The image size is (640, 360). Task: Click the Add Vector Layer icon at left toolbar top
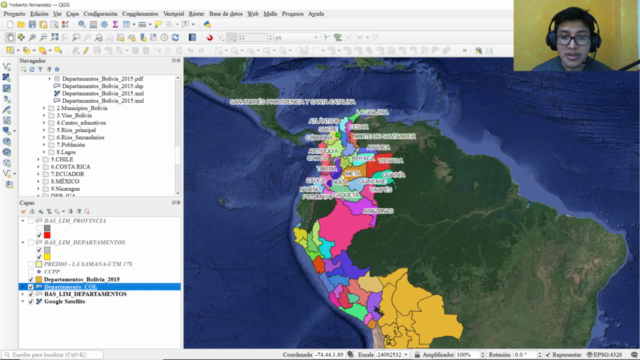point(7,66)
